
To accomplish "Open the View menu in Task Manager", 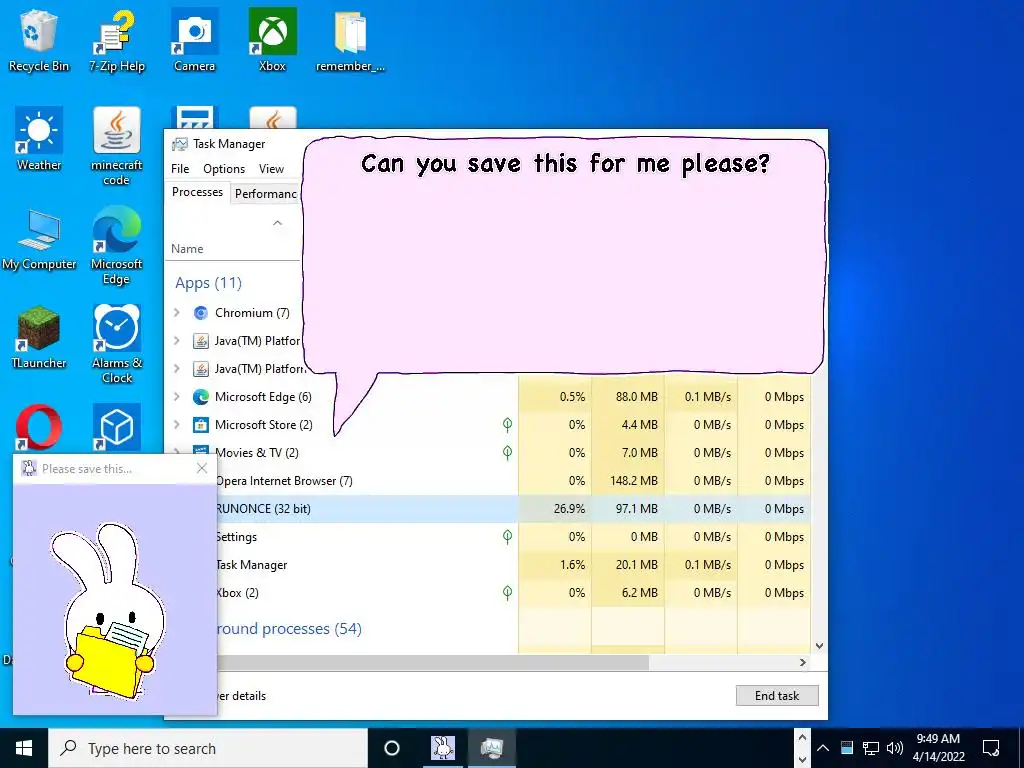I will click(x=271, y=169).
